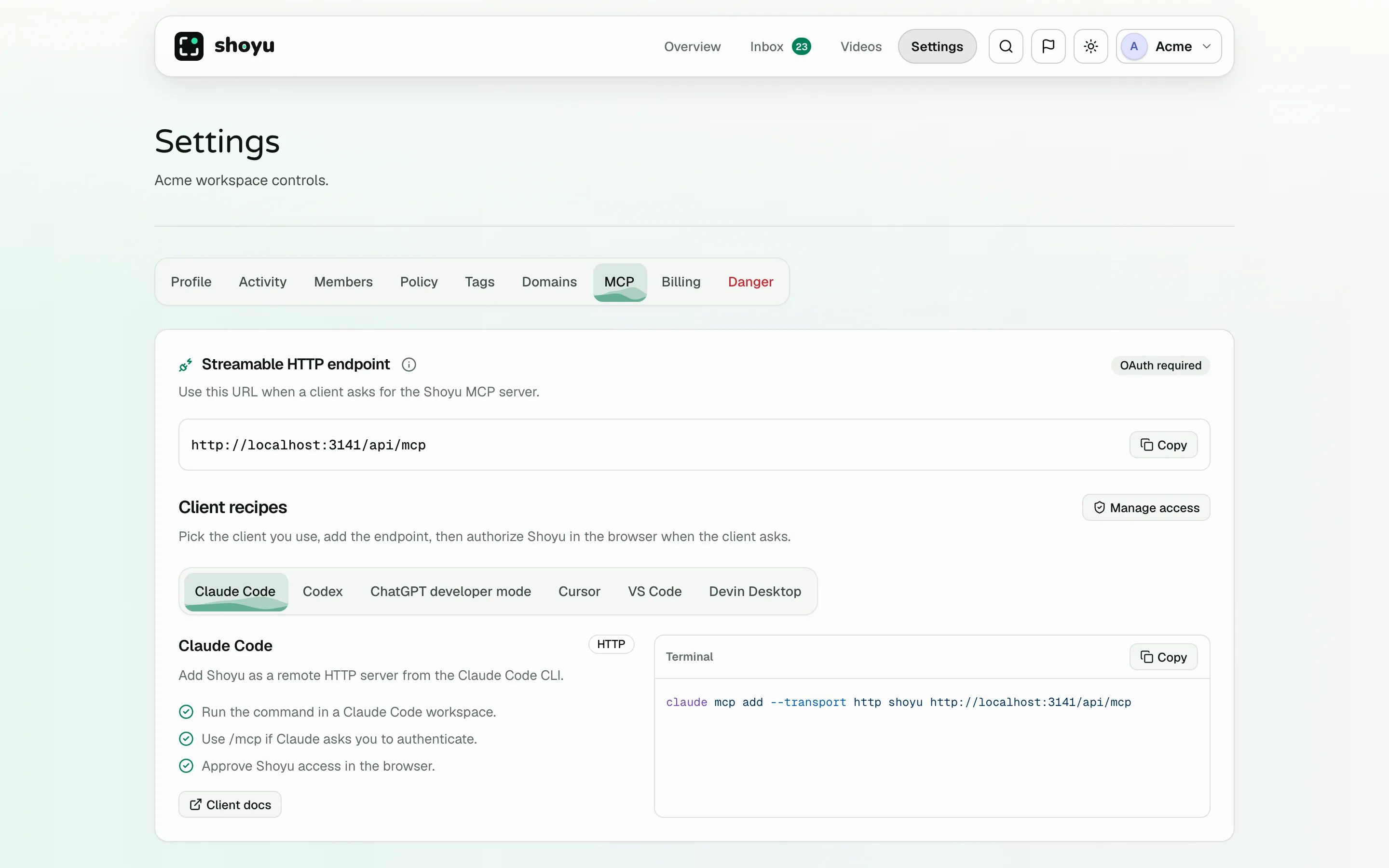Image resolution: width=1389 pixels, height=868 pixels.
Task: Click the endpoint URL text http://localhost:3141/api/mcp
Action: (x=308, y=445)
